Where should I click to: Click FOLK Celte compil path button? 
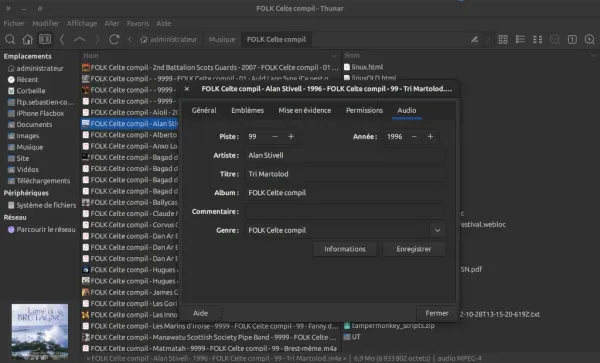(276, 39)
